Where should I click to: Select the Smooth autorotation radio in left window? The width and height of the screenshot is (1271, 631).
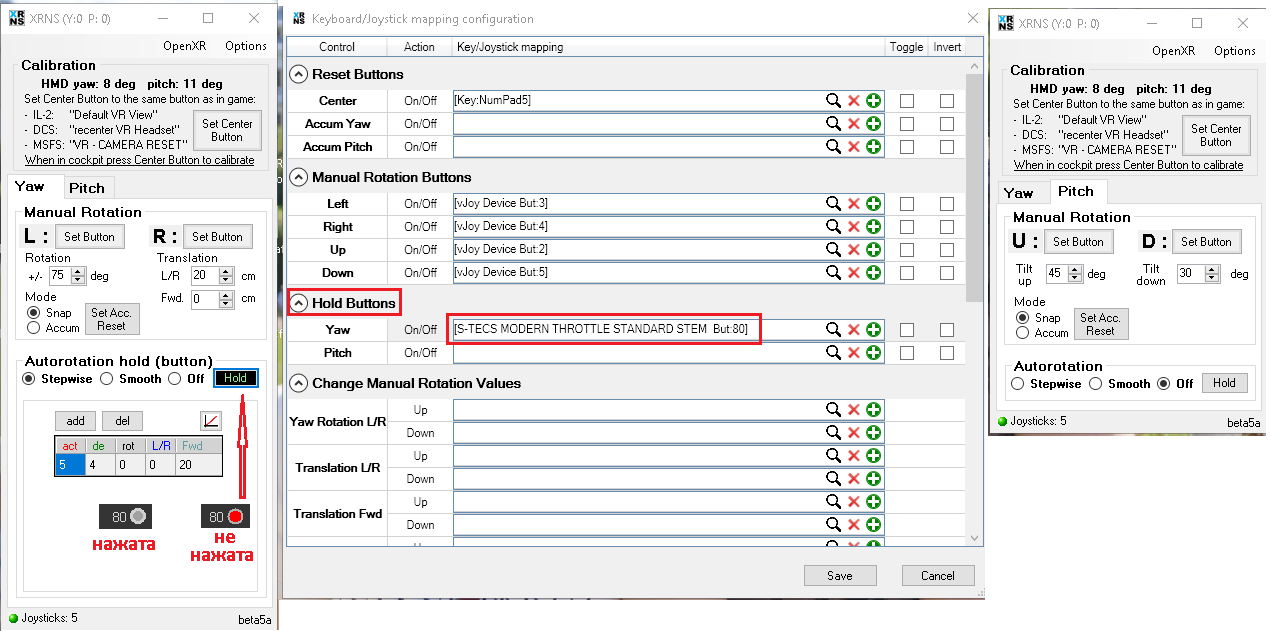pos(111,379)
